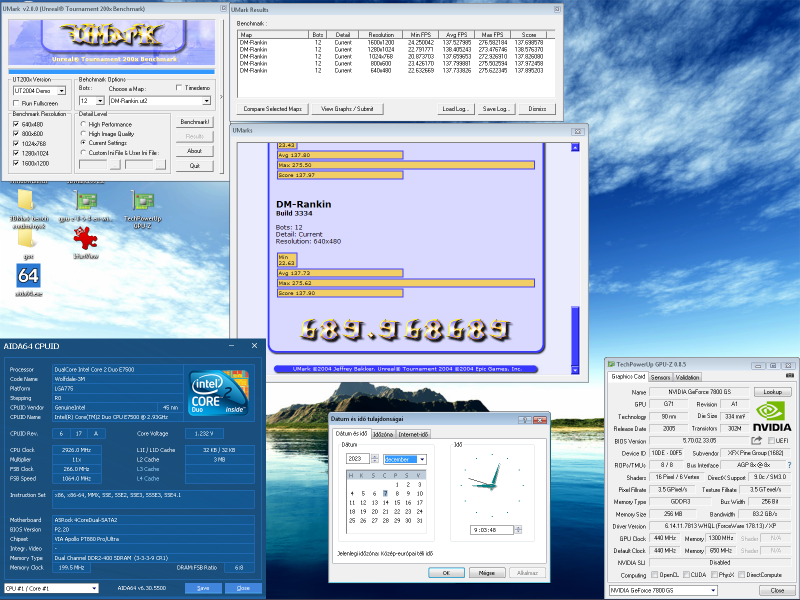The width and height of the screenshot is (800, 600).
Task: Open the CPU #1 / Core #1 dropdown
Action: click(x=94, y=588)
